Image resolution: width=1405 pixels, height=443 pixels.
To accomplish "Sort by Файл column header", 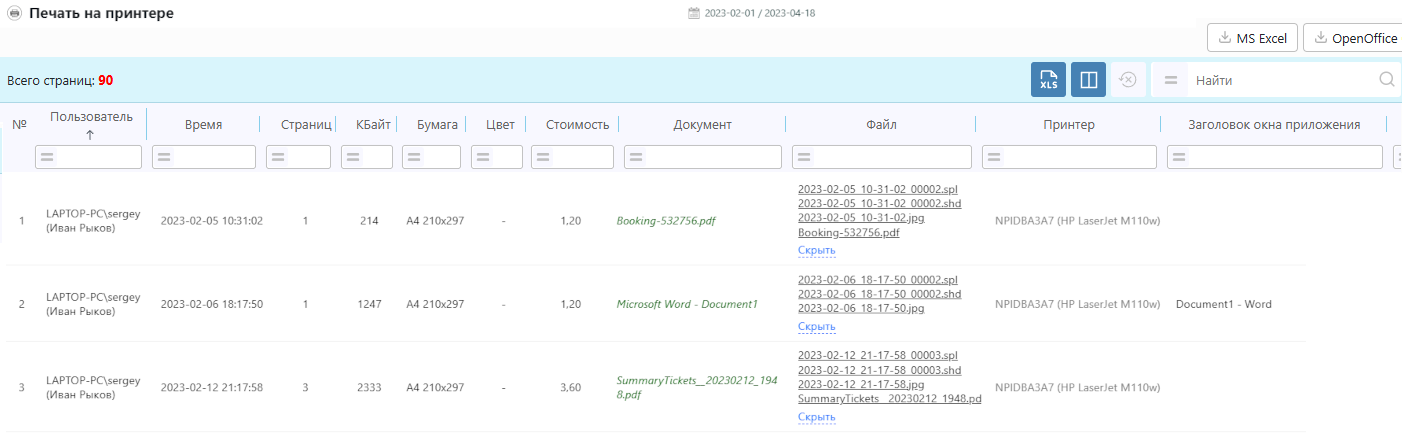I will (x=881, y=125).
